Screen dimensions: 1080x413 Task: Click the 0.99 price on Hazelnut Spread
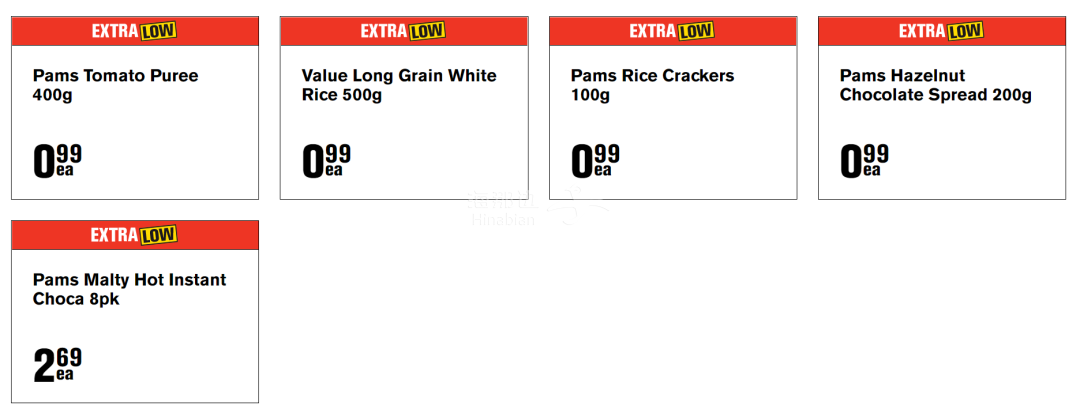point(864,162)
